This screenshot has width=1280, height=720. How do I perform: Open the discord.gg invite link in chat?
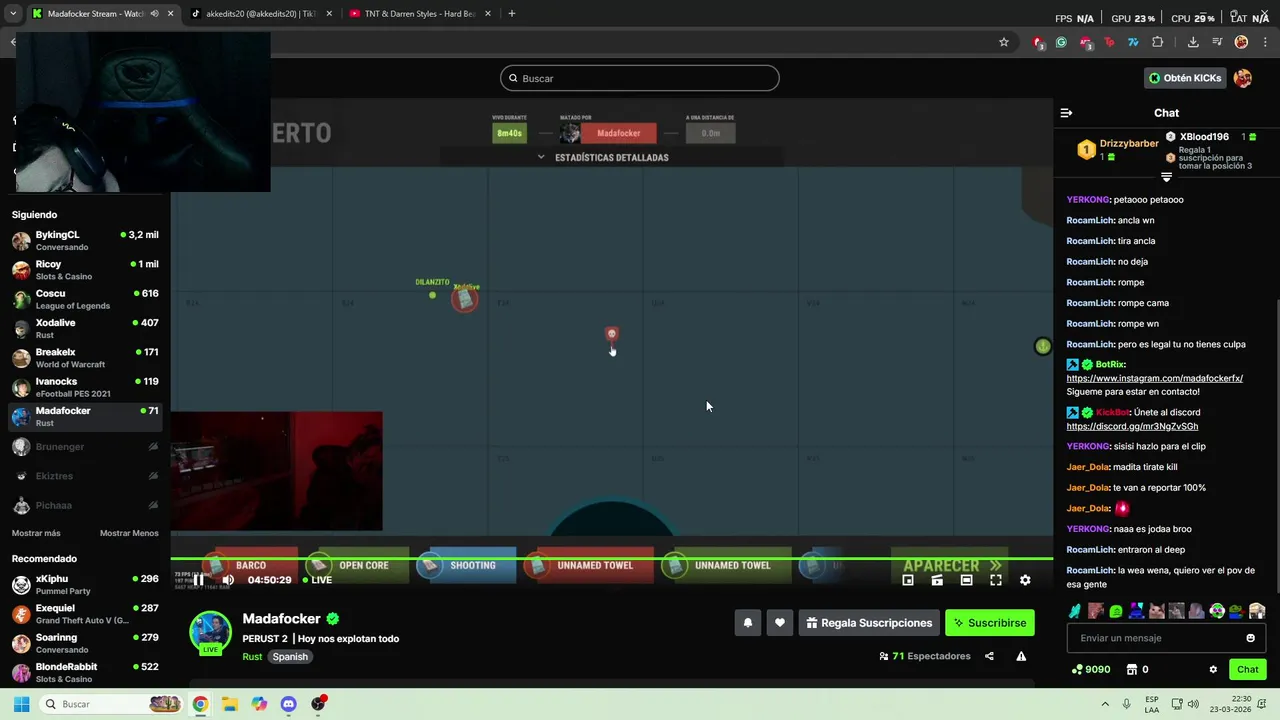click(1132, 426)
